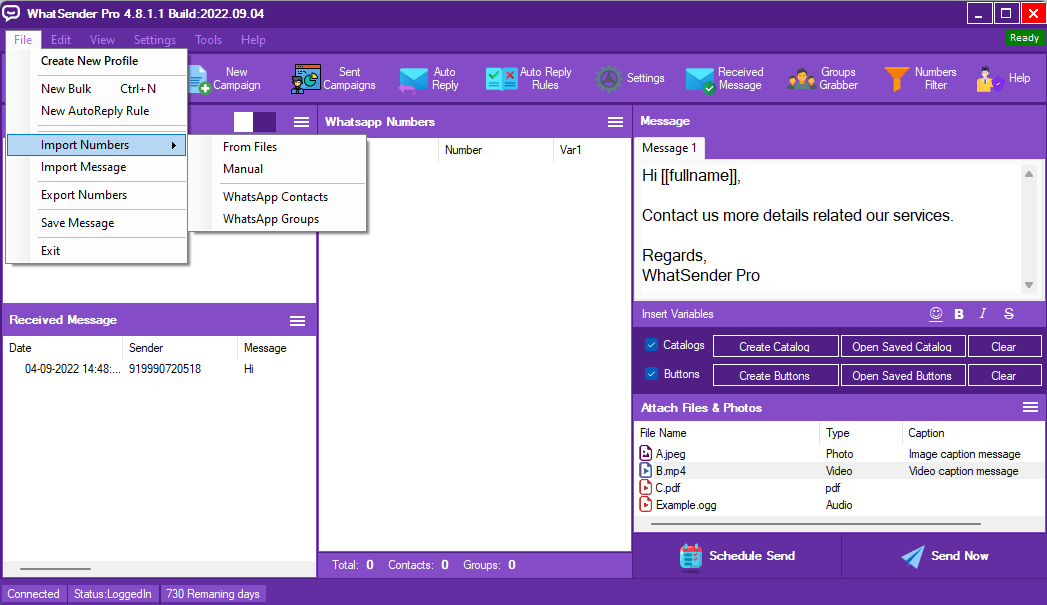The image size is (1047, 605).
Task: Open the Help menu in menu bar
Action: coord(253,40)
